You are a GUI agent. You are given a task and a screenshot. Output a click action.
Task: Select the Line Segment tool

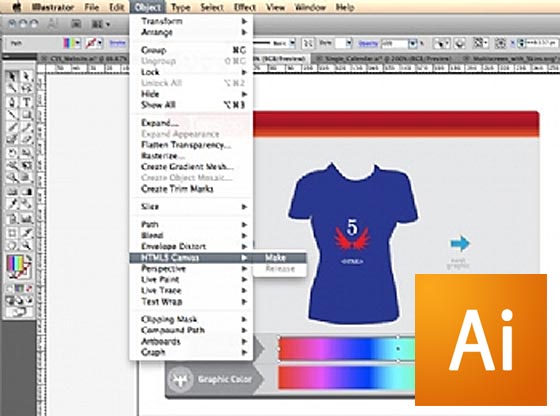(12, 115)
